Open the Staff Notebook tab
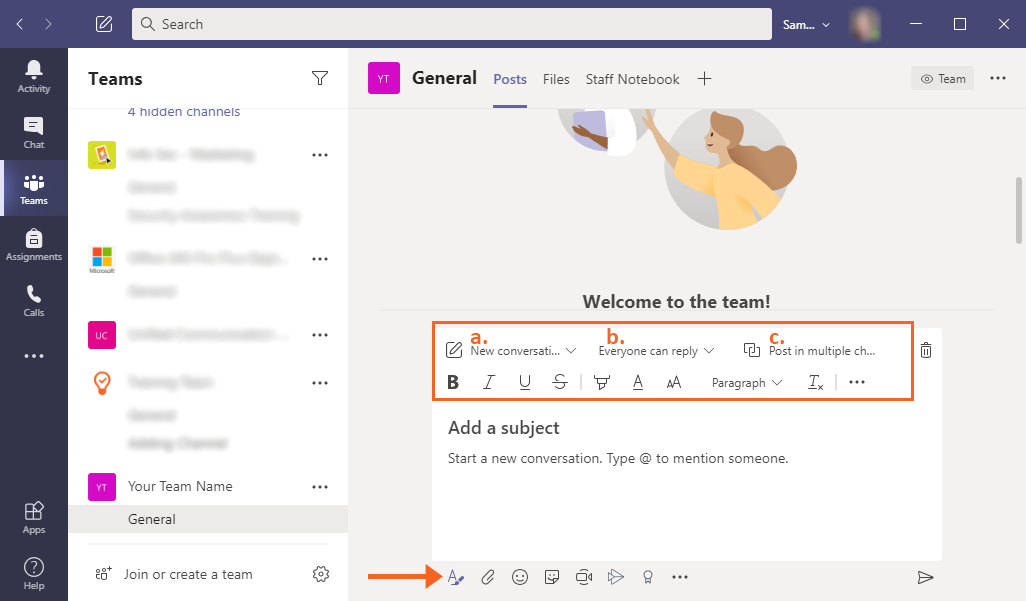Image resolution: width=1026 pixels, height=601 pixels. tap(632, 79)
